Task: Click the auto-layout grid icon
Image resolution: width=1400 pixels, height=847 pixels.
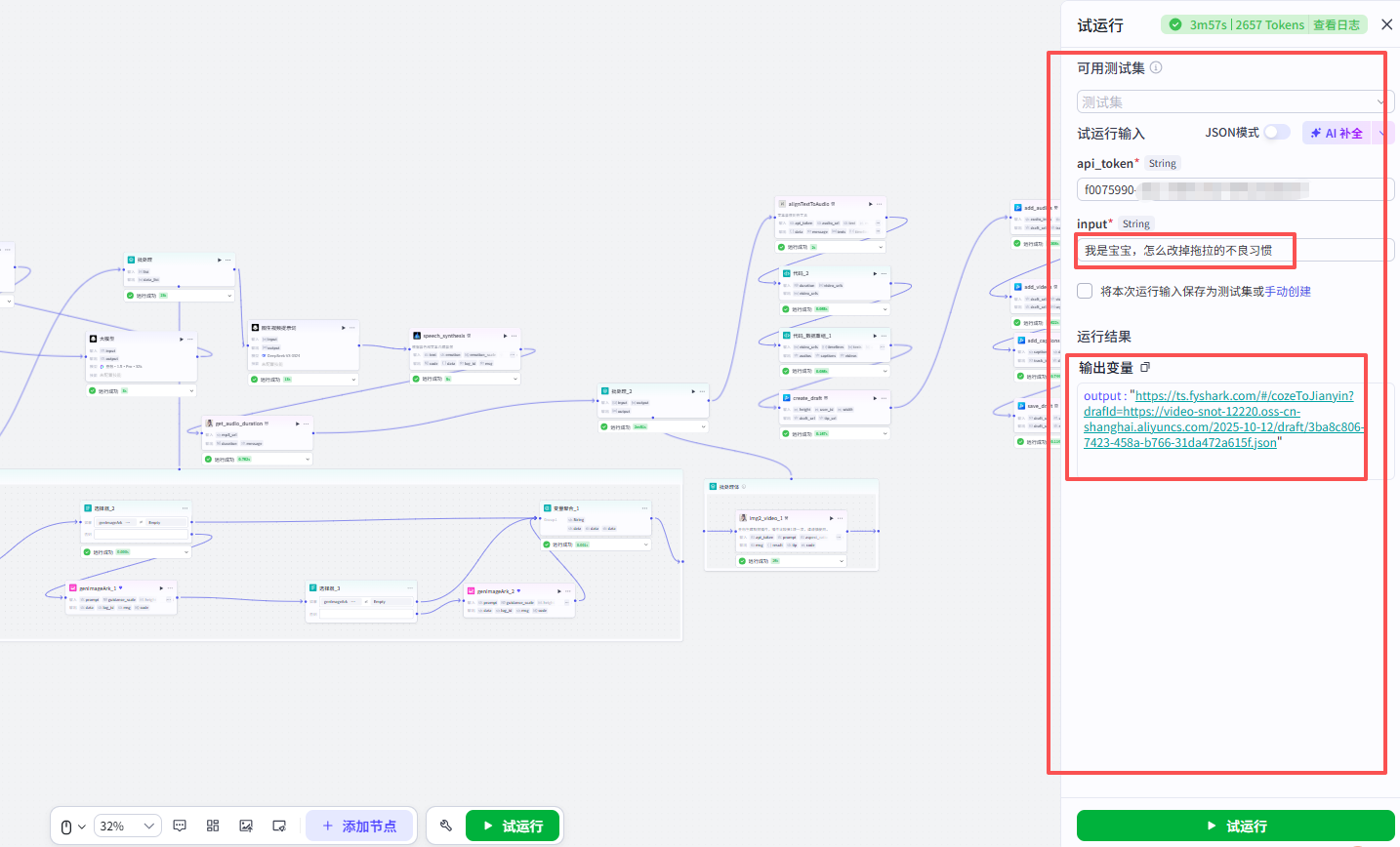Action: (213, 826)
